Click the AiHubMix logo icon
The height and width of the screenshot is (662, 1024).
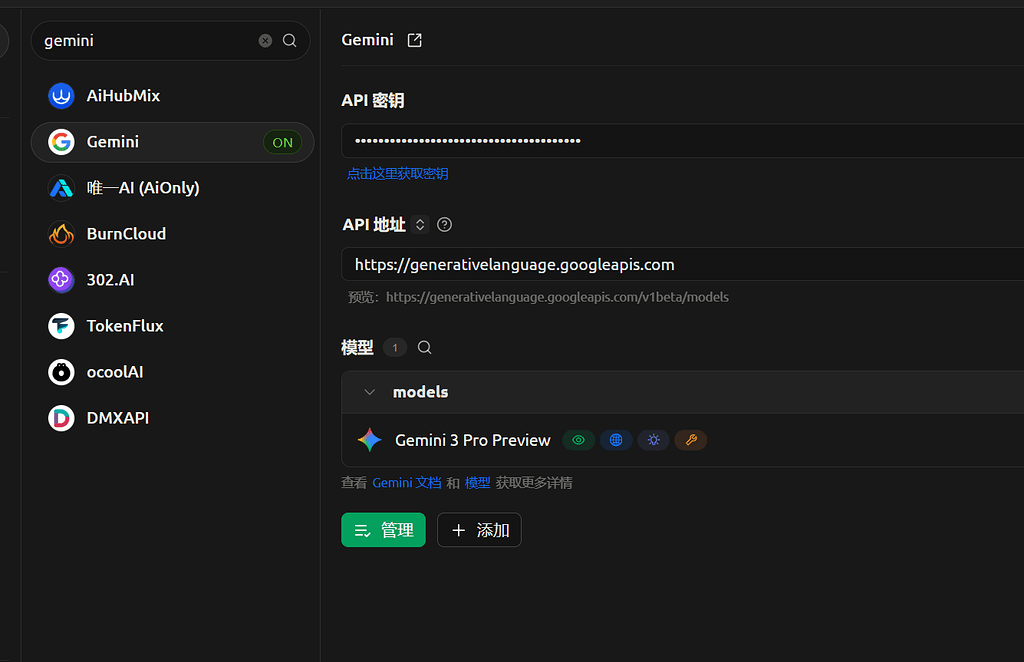click(x=61, y=96)
